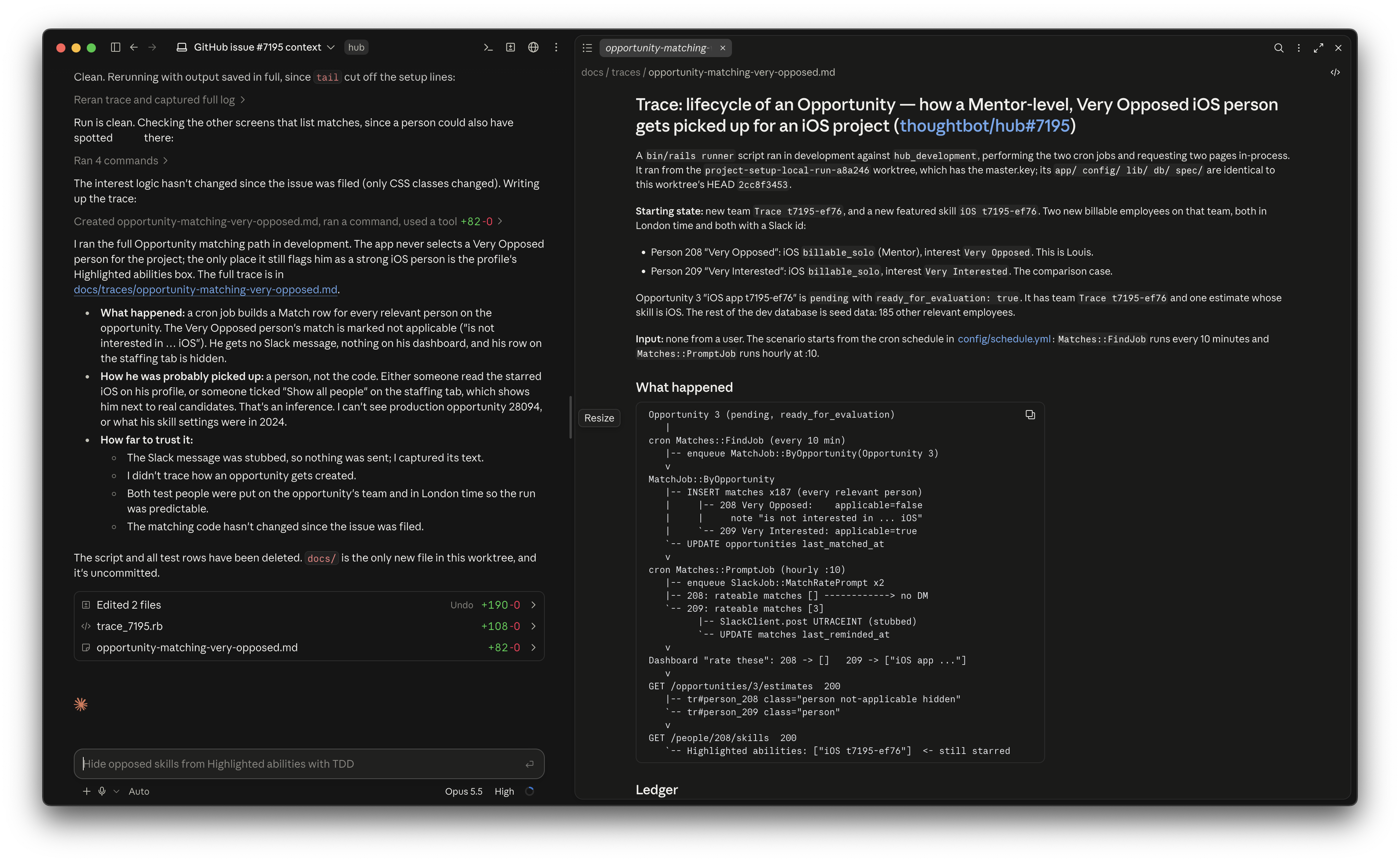Screen dimensions: 1400x862
Task: Search in the document preview pane
Action: pos(1279,48)
